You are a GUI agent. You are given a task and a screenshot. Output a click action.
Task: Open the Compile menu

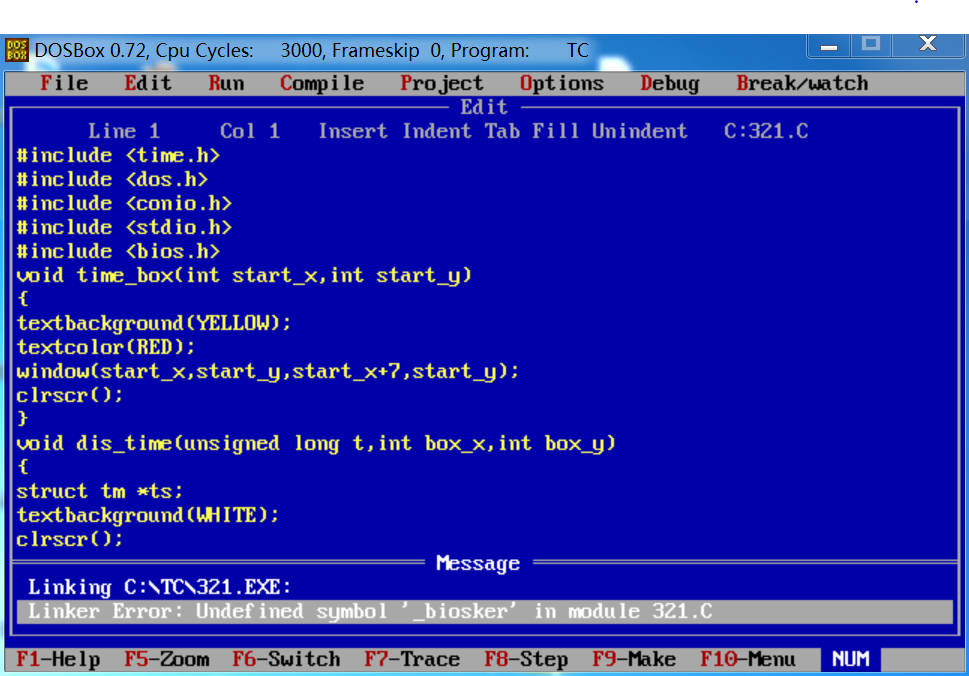click(x=322, y=83)
